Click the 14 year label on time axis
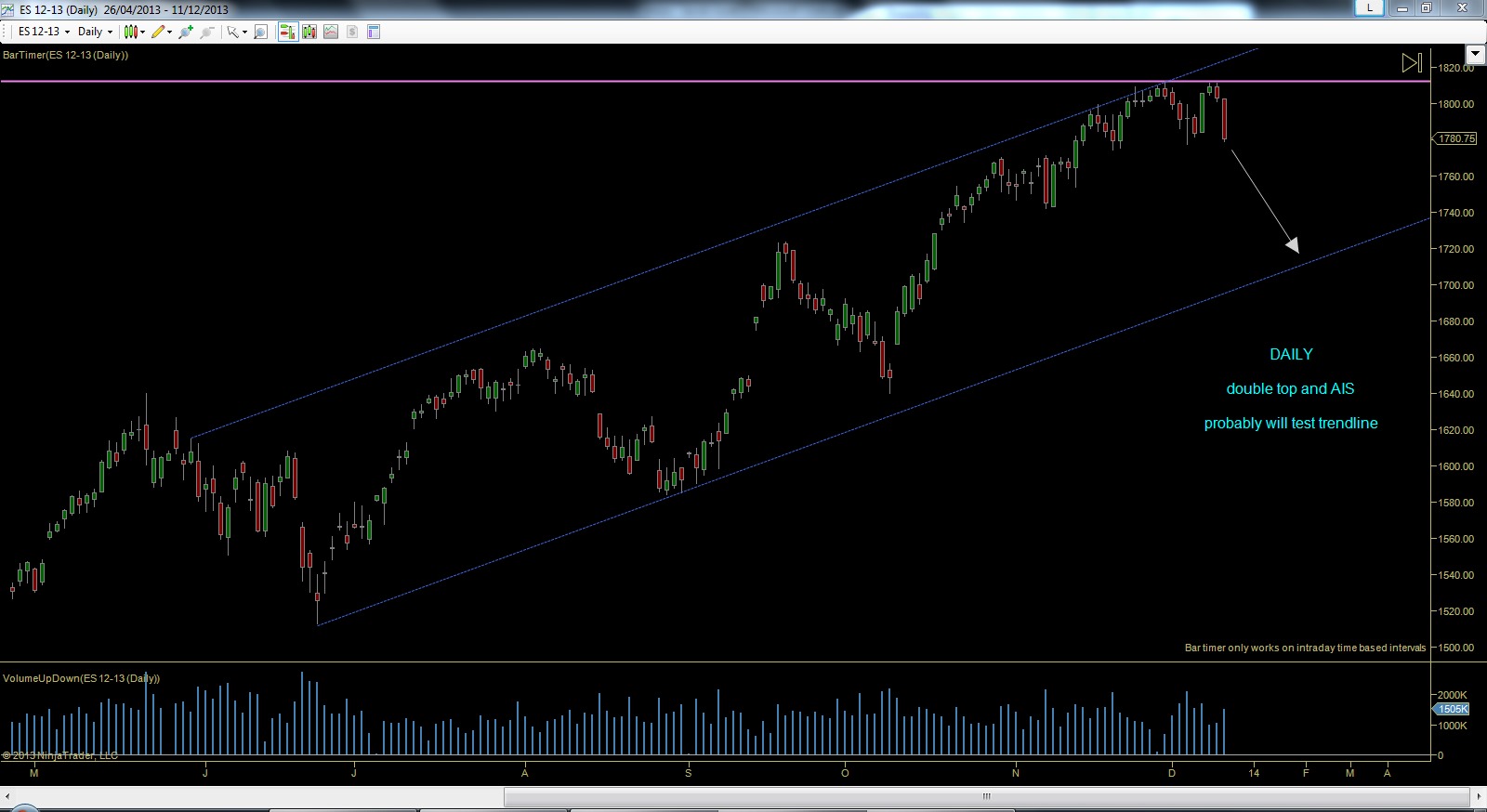 click(1254, 773)
